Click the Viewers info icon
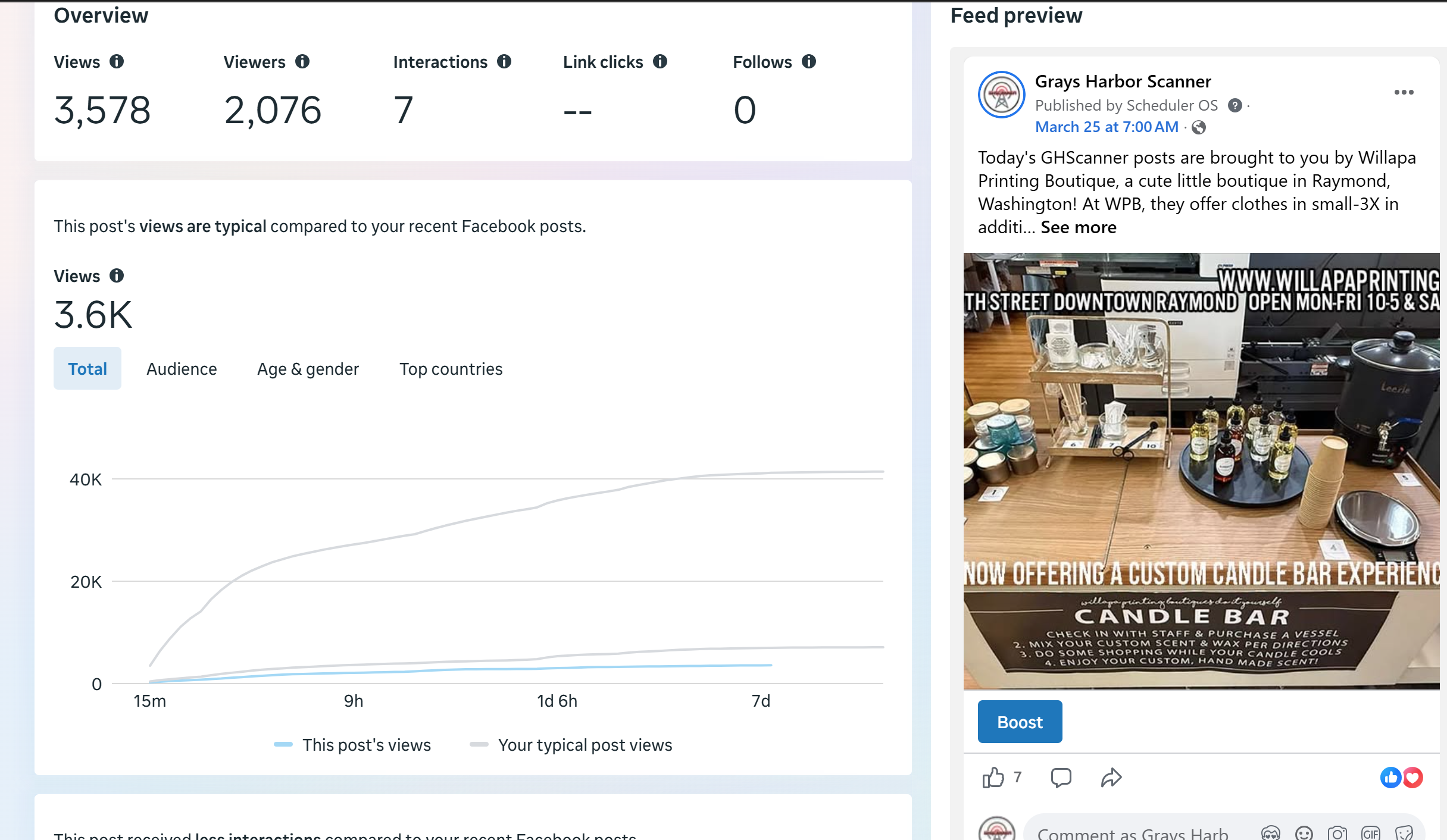 (302, 61)
